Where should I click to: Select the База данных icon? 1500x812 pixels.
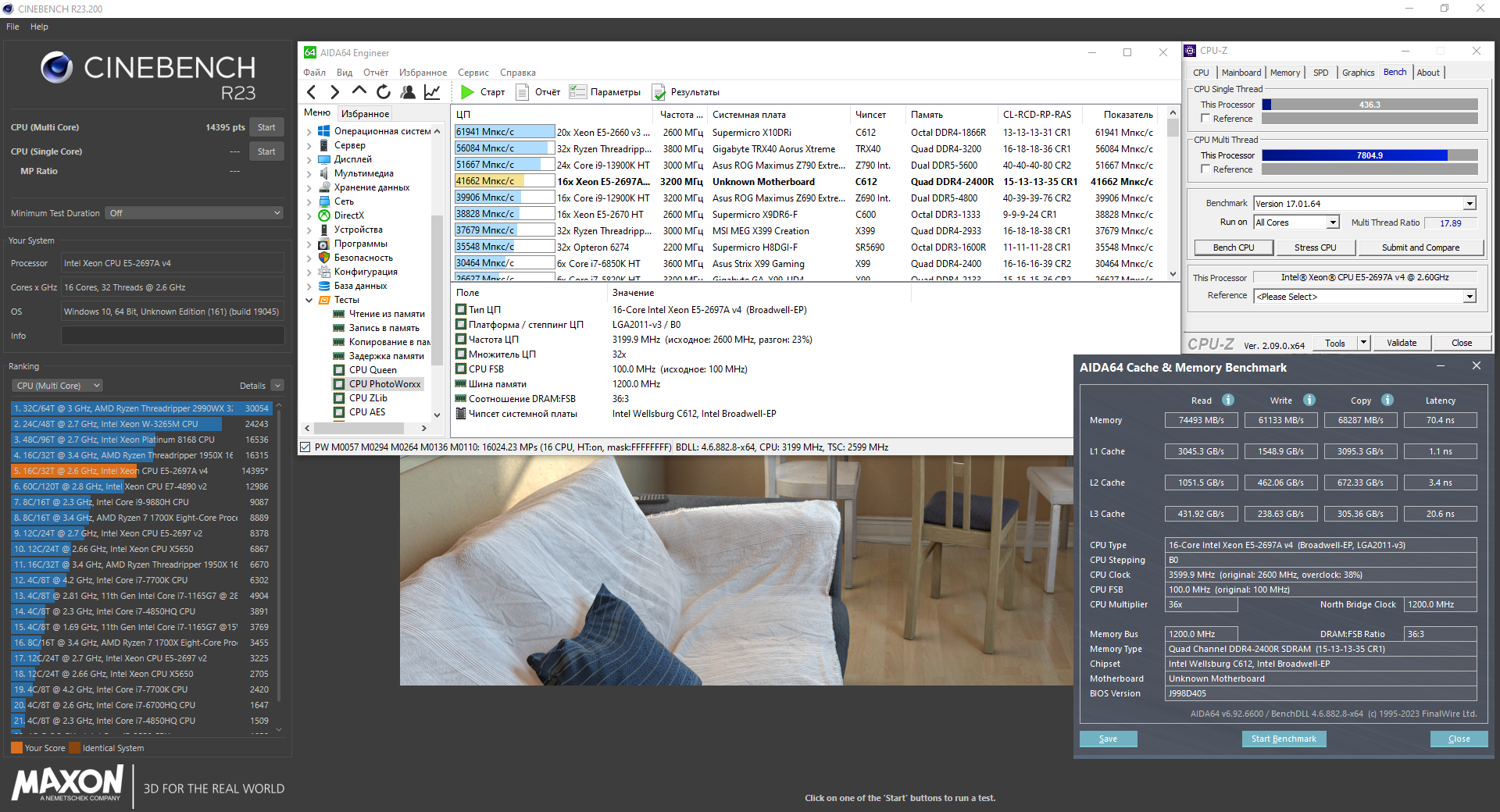tap(324, 286)
